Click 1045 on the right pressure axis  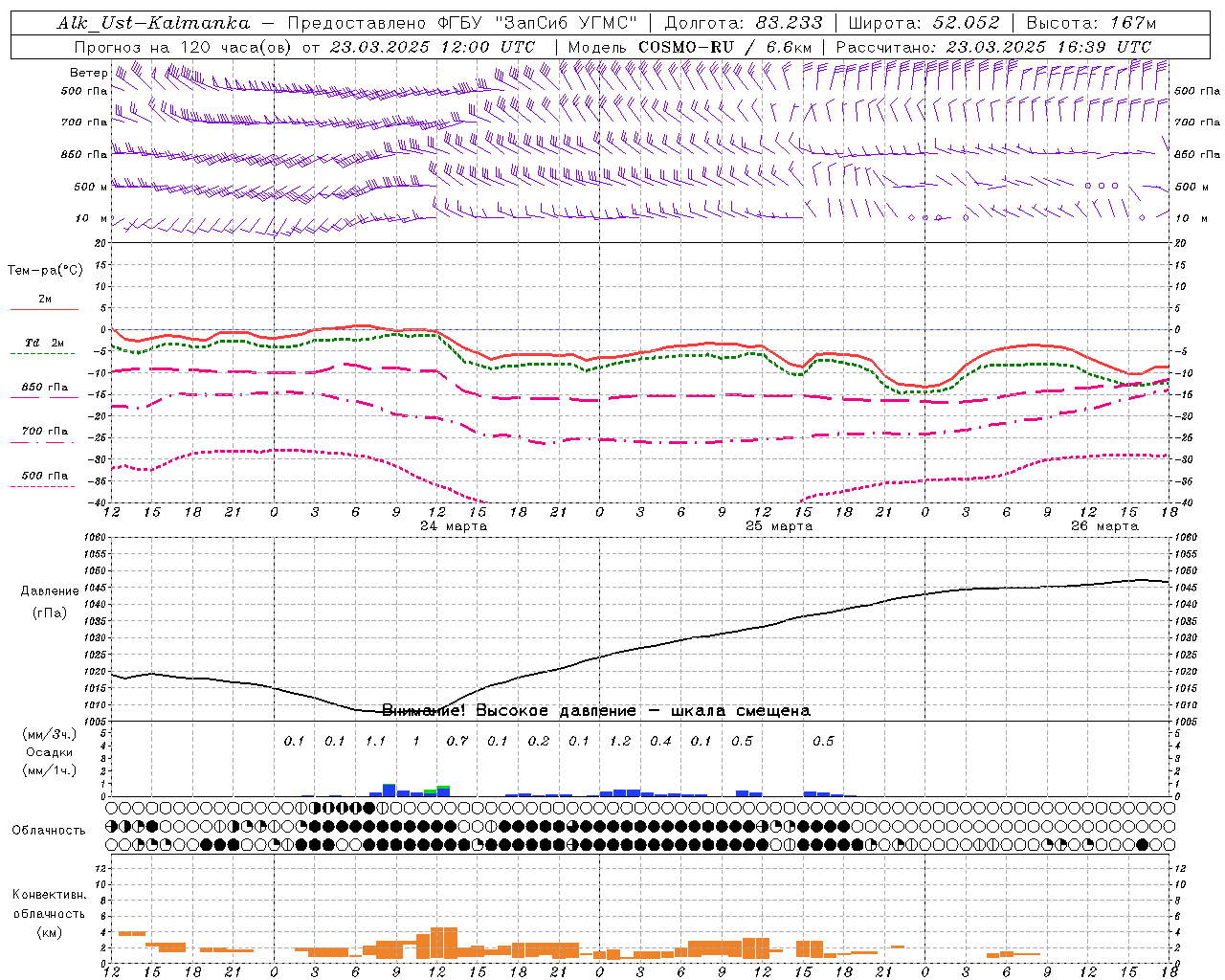point(1185,588)
